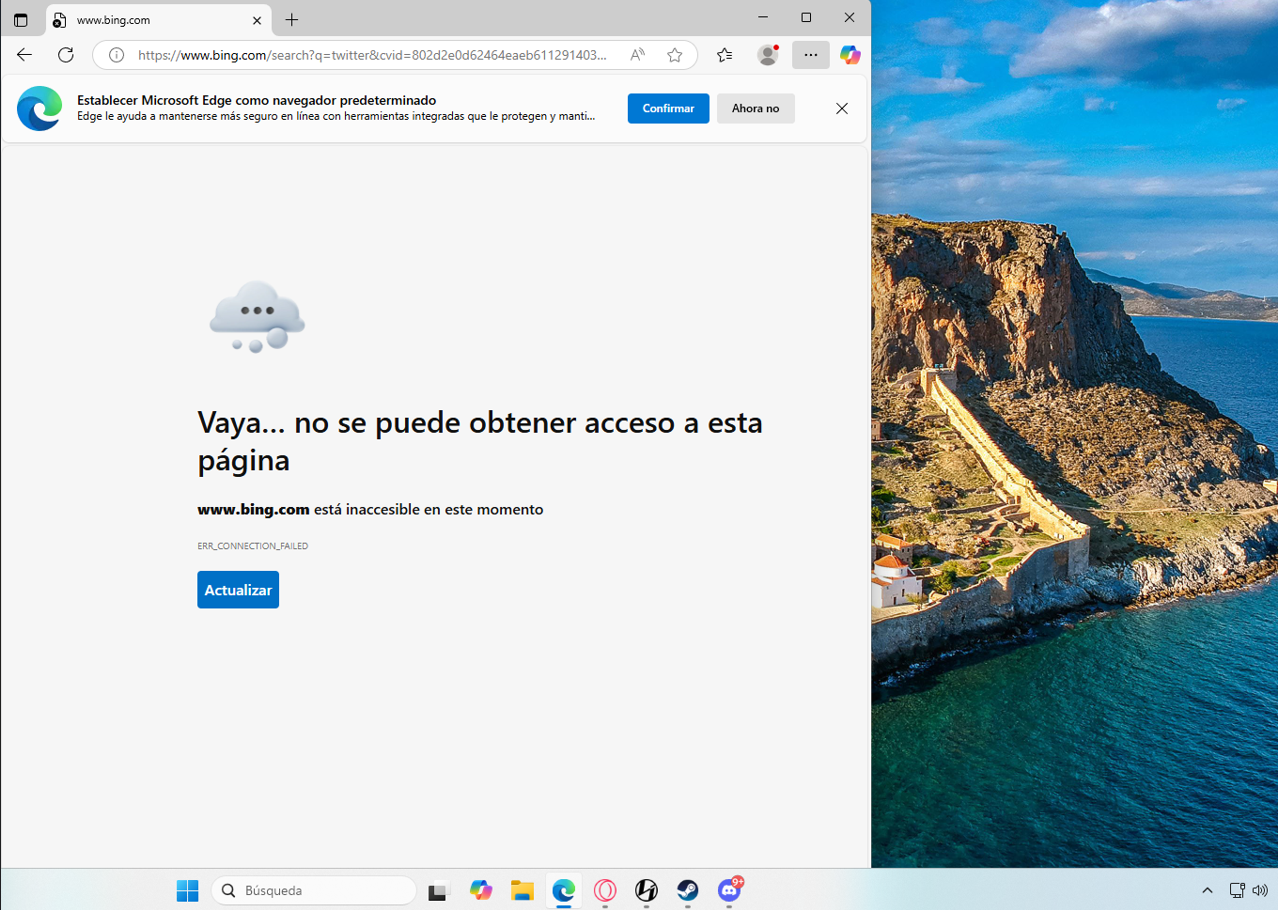Screen dimensions: 1278x910
Task: Close the www.bing.com tab
Action: tap(257, 20)
